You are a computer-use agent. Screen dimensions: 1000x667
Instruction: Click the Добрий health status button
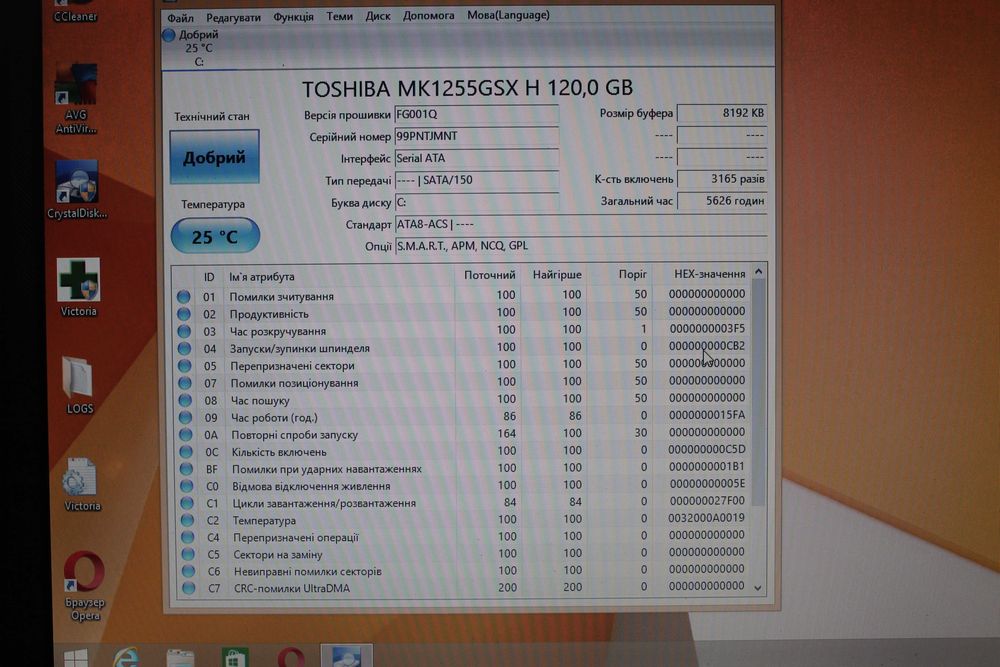point(214,157)
